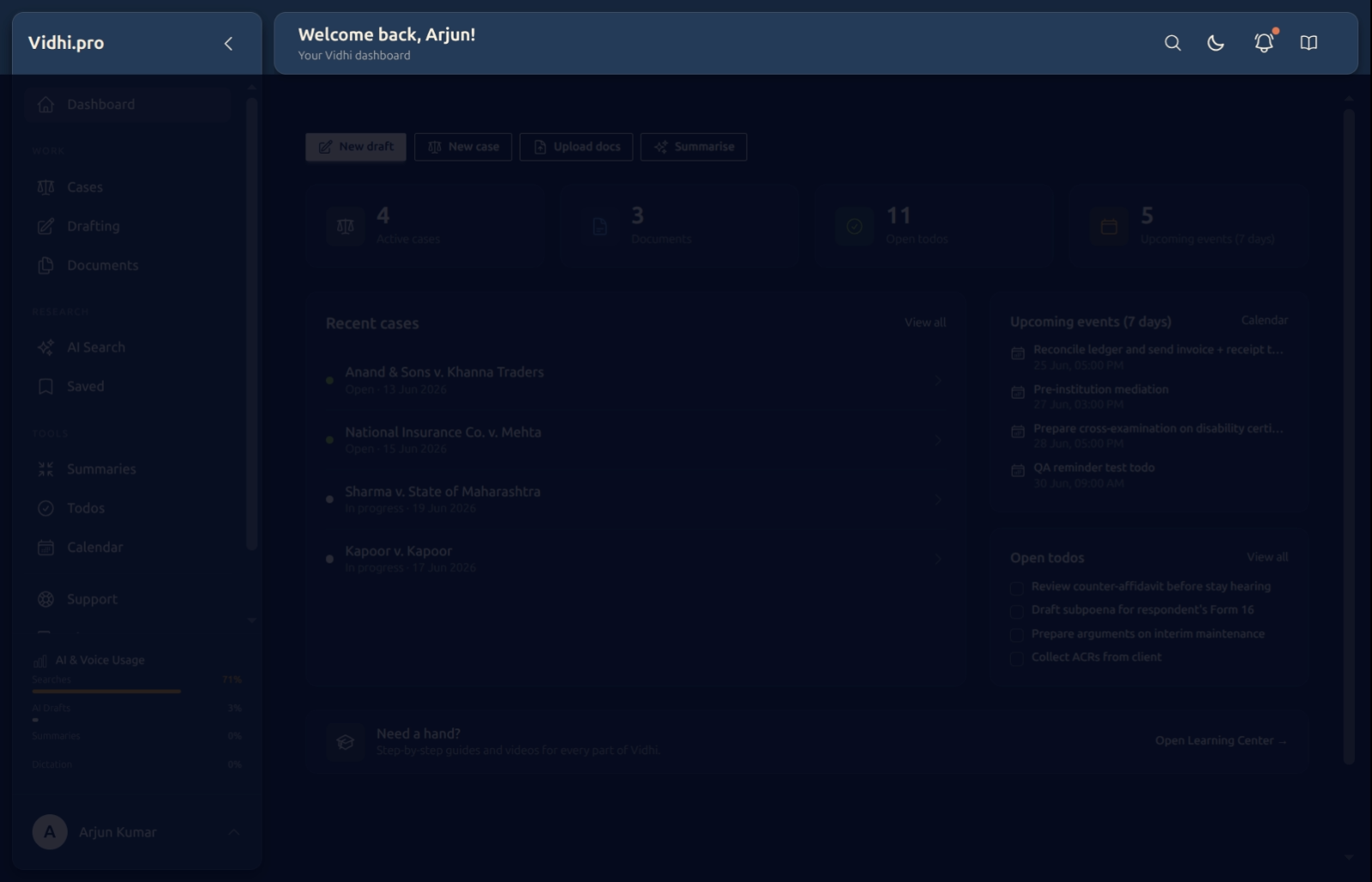Expand National Insurance Co. row chevron

[x=938, y=440]
